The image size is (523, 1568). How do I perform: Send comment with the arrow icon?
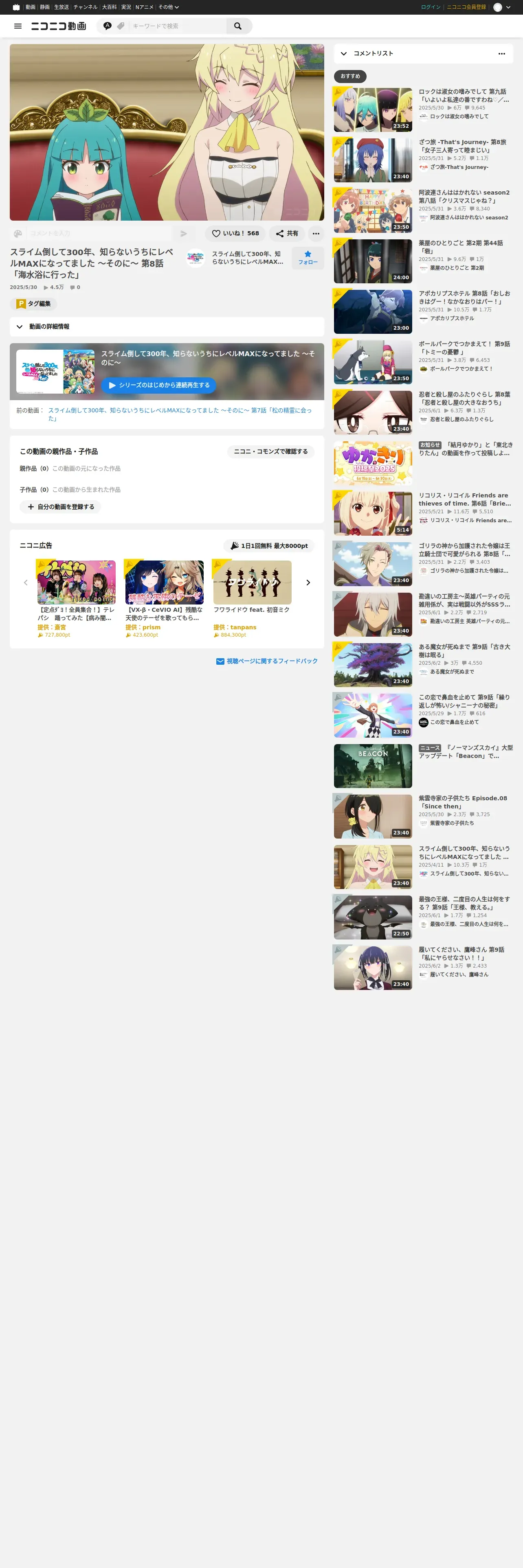pyautogui.click(x=183, y=233)
